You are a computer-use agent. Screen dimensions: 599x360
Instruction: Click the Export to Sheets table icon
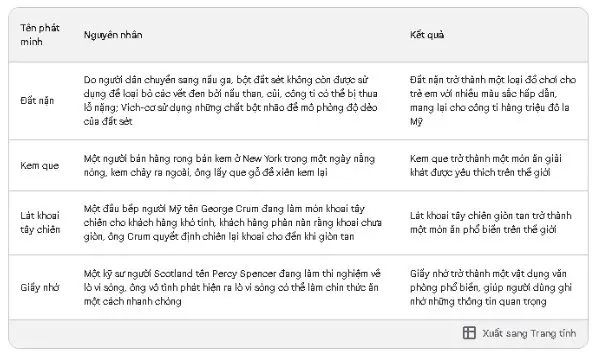coord(469,333)
